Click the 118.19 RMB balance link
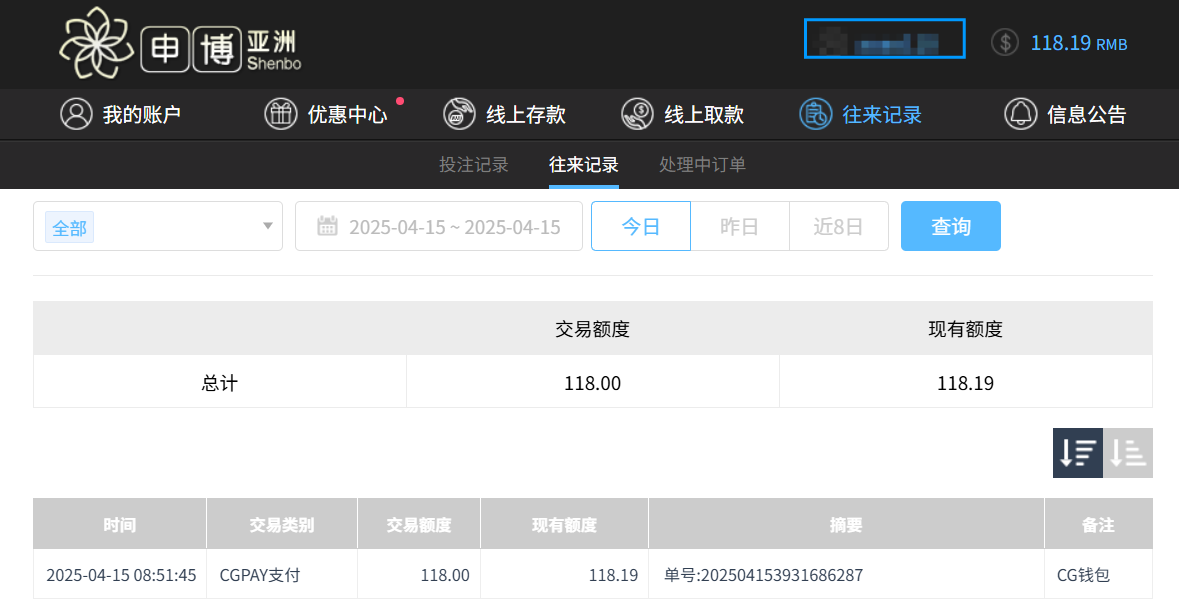The height and width of the screenshot is (612, 1179). coord(1078,43)
